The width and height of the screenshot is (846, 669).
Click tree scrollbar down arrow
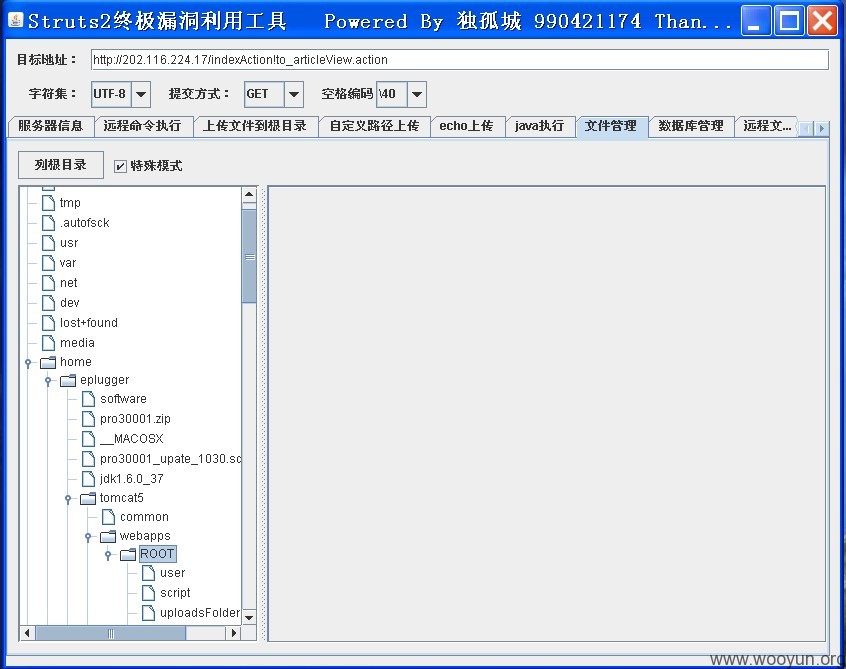click(249, 617)
